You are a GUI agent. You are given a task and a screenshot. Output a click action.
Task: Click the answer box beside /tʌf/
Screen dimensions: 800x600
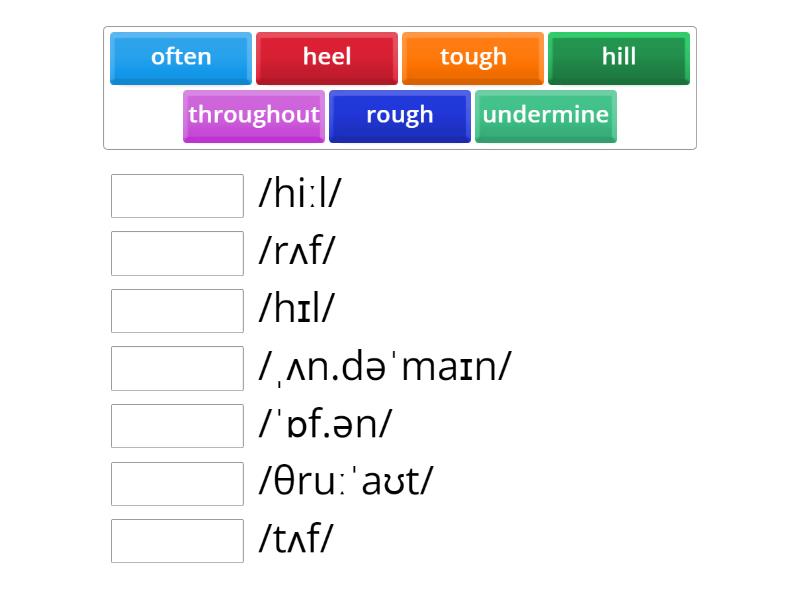pos(176,541)
